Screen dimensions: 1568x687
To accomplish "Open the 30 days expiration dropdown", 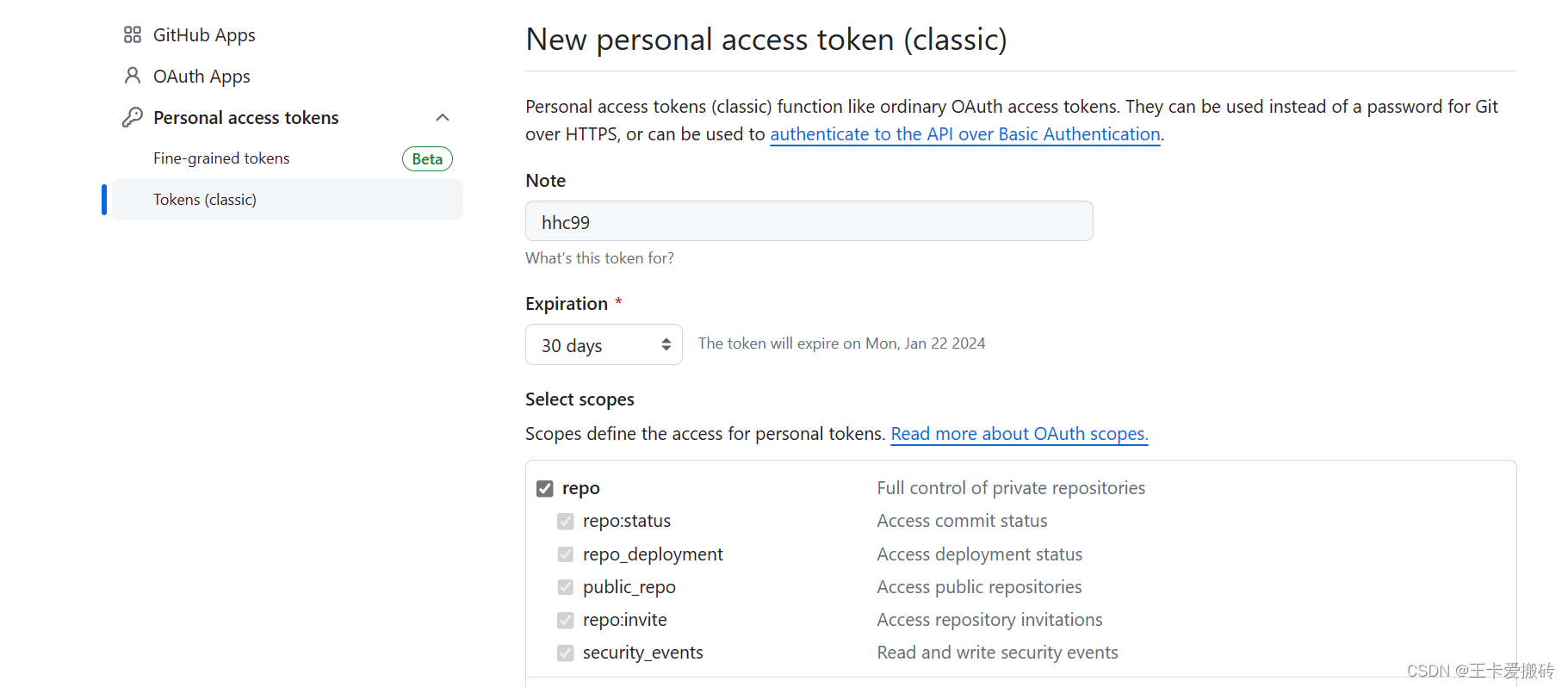I will click(x=603, y=344).
